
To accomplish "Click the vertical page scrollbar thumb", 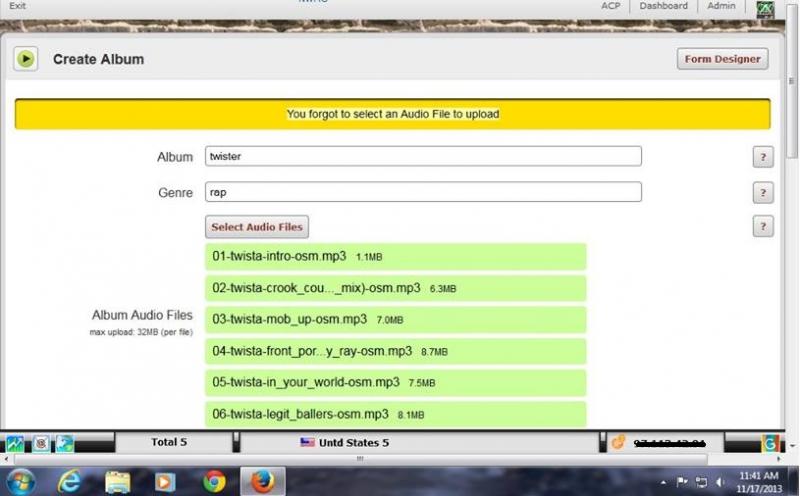I will 791,82.
